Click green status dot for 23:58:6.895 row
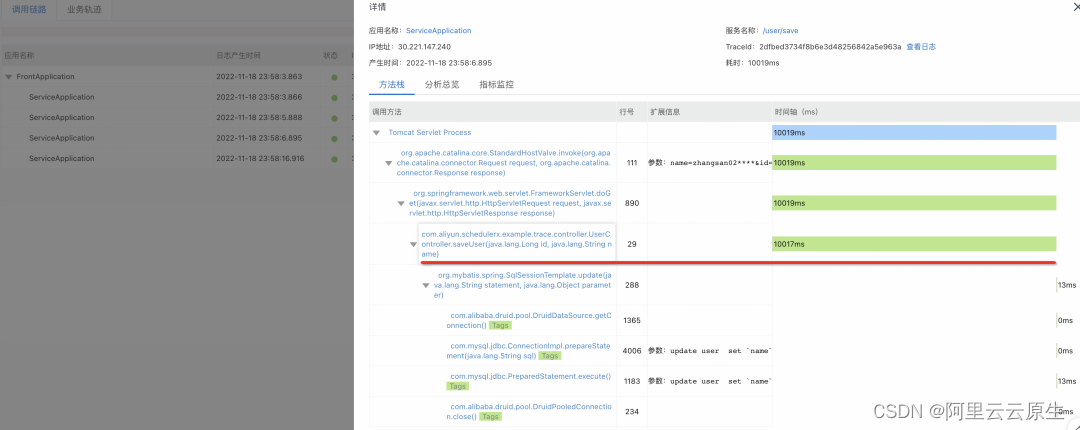Screen dimensions: 1080x430 point(334,139)
